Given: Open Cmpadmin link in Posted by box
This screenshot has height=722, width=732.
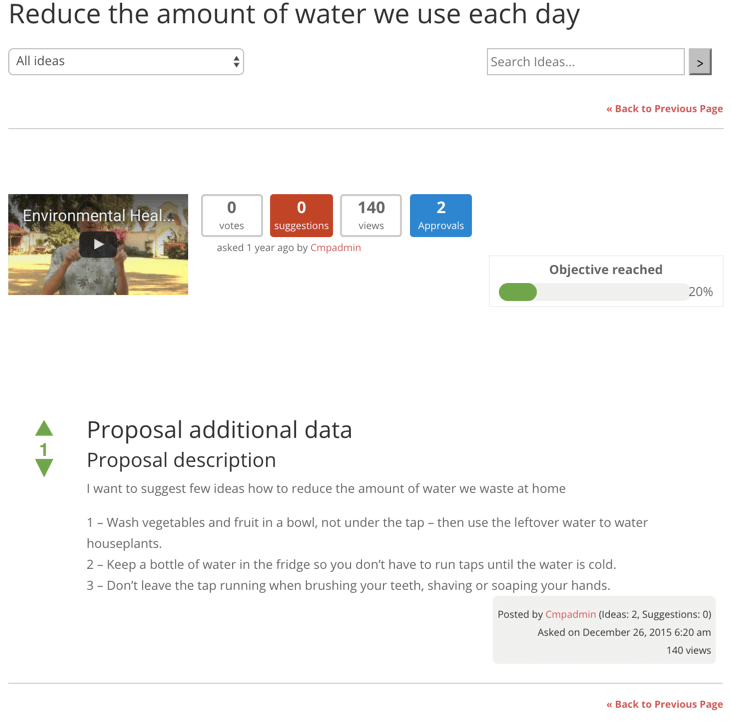Looking at the screenshot, I should click(570, 614).
